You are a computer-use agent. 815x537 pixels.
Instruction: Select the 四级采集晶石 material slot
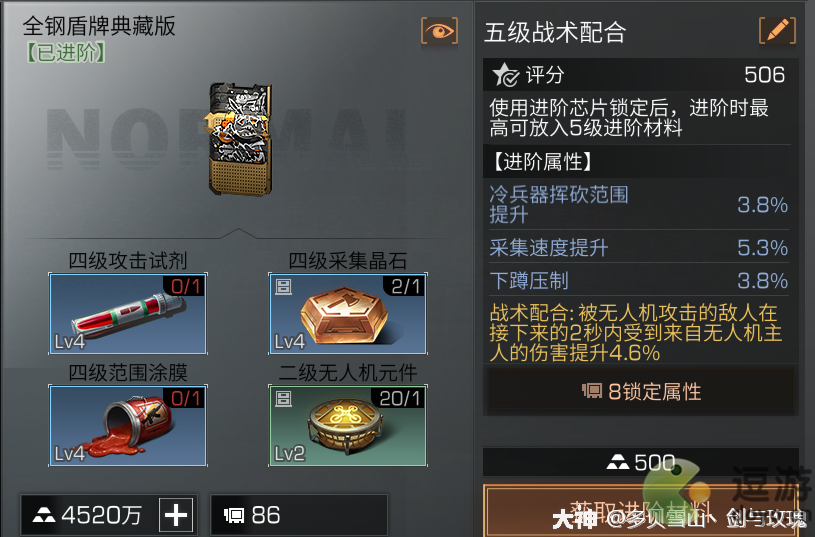click(348, 313)
